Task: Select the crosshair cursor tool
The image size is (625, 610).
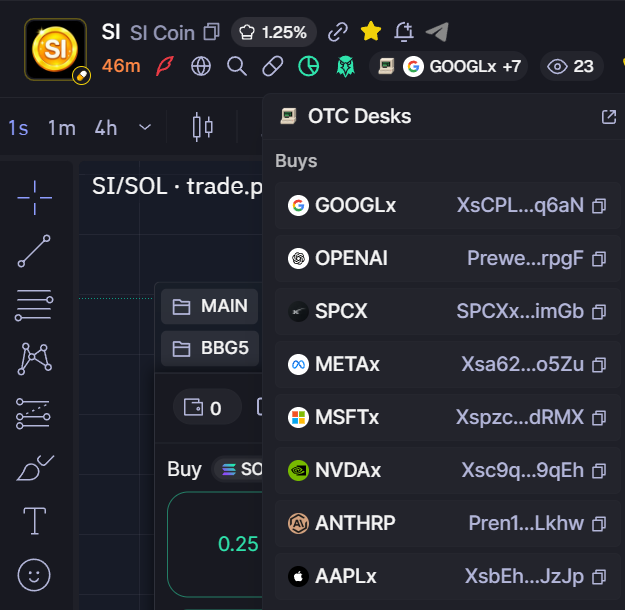Action: [x=35, y=198]
